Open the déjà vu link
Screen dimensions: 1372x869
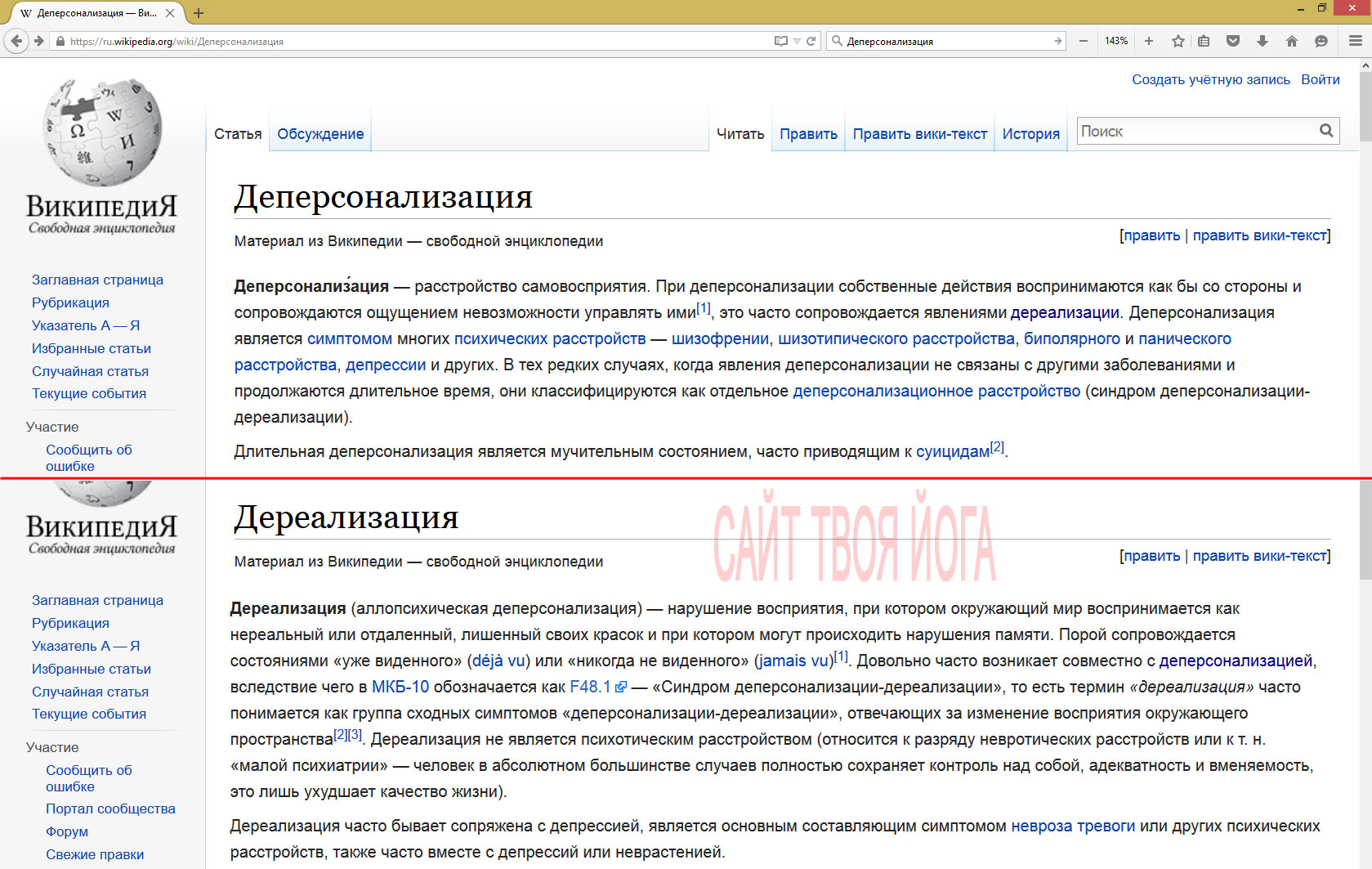click(x=498, y=661)
